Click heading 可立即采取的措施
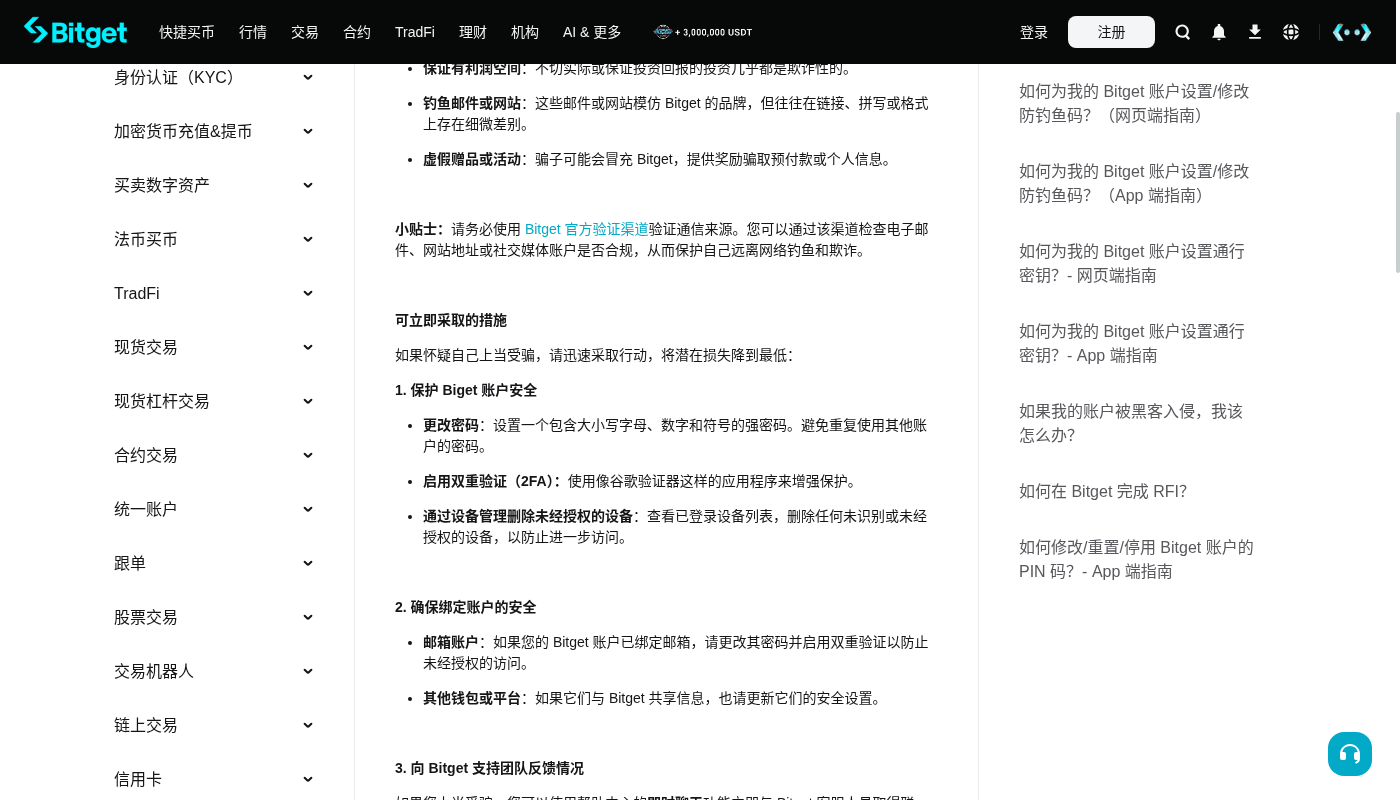The image size is (1400, 800). point(451,320)
